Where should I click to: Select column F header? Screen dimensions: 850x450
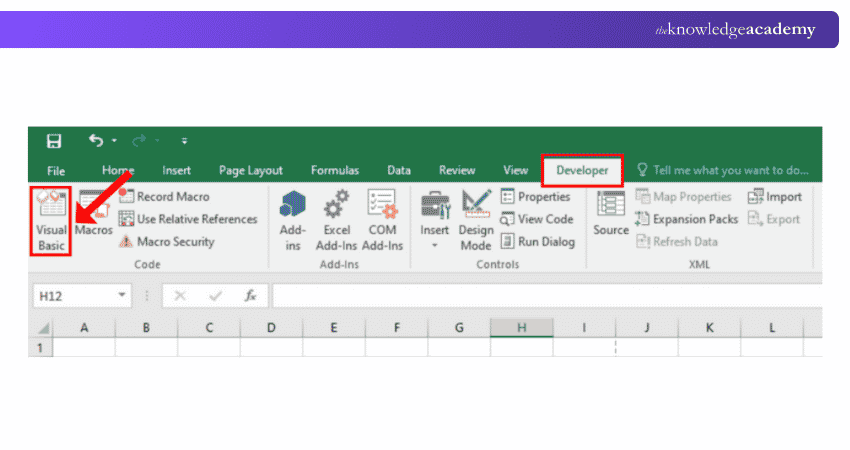coord(397,327)
